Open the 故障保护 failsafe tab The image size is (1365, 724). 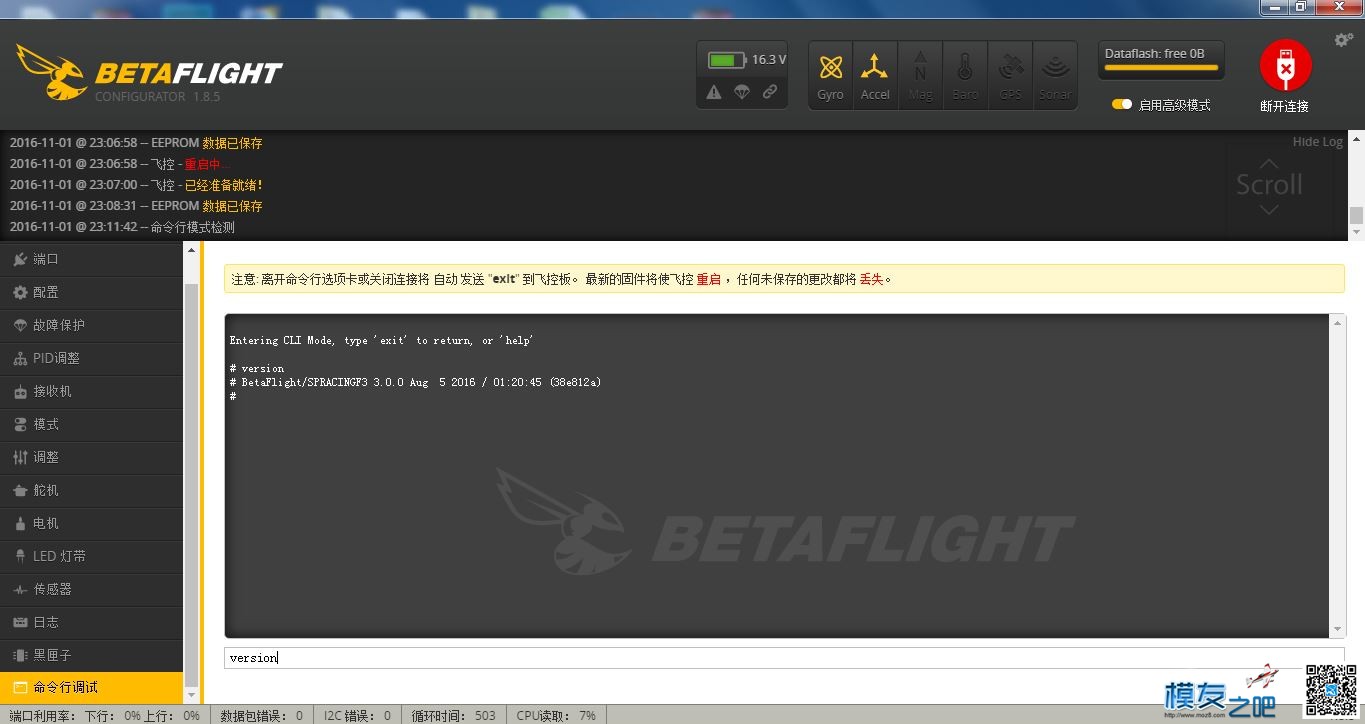click(92, 325)
